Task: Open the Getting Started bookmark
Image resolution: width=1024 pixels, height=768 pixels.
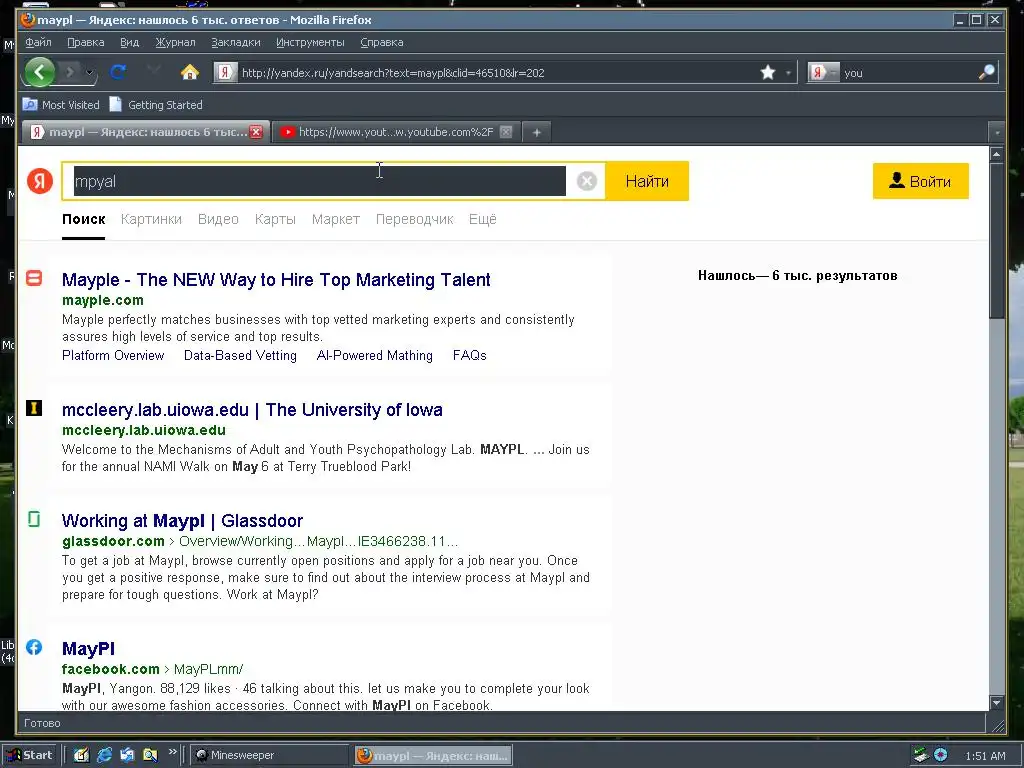Action: pos(156,104)
